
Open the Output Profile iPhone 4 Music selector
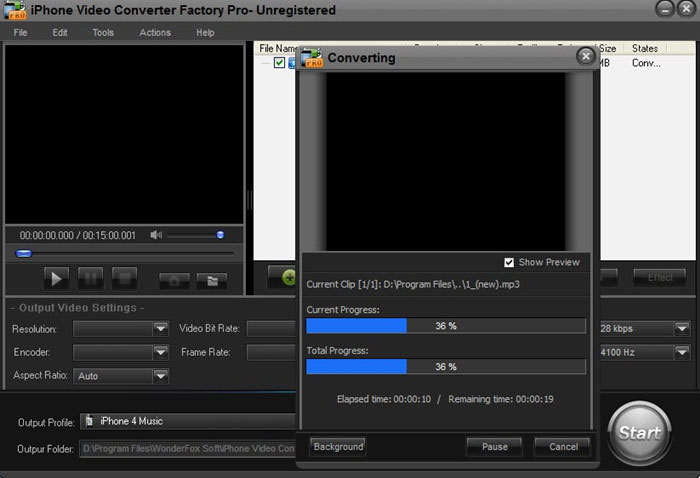(x=188, y=421)
